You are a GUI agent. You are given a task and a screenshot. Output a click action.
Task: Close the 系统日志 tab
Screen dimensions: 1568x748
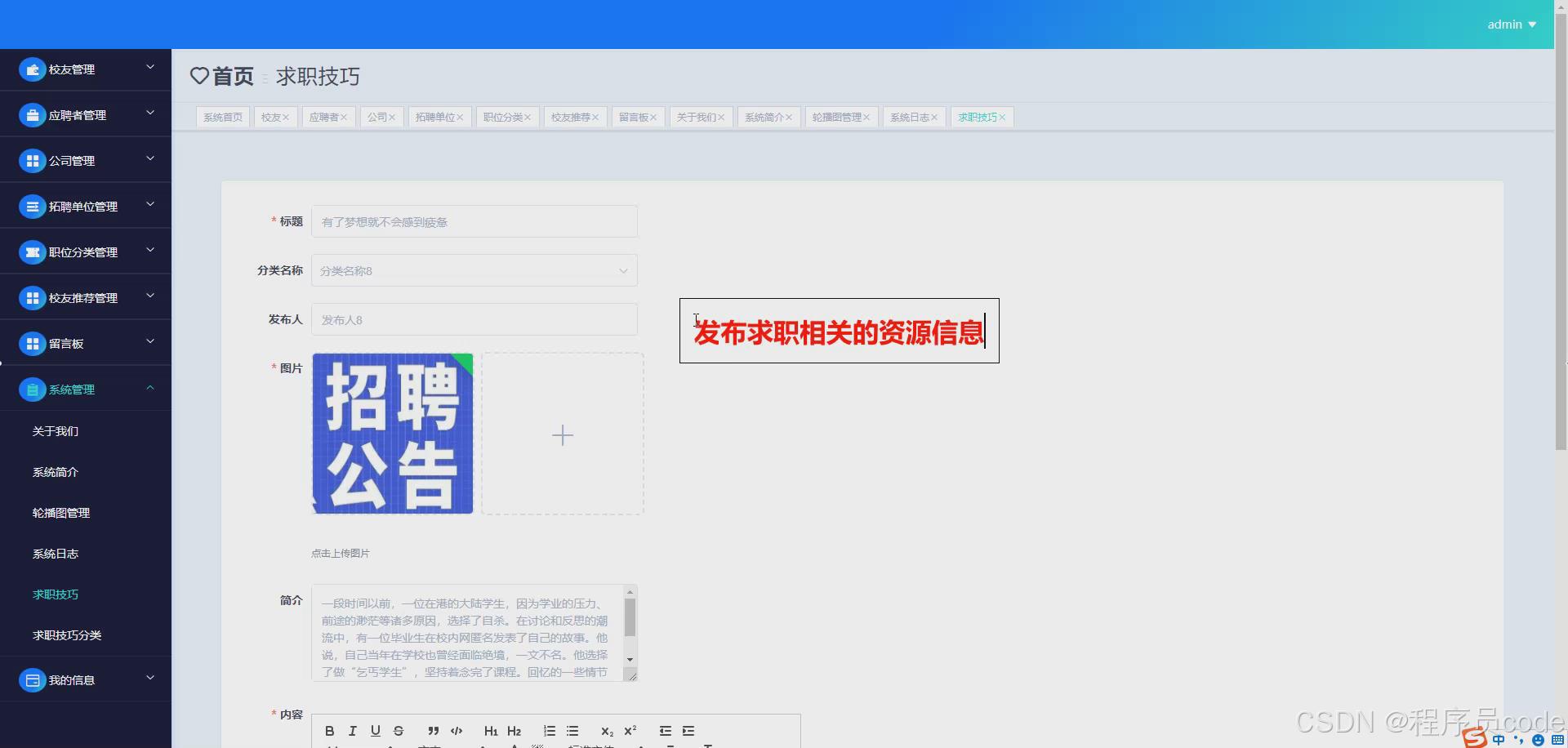[x=936, y=117]
